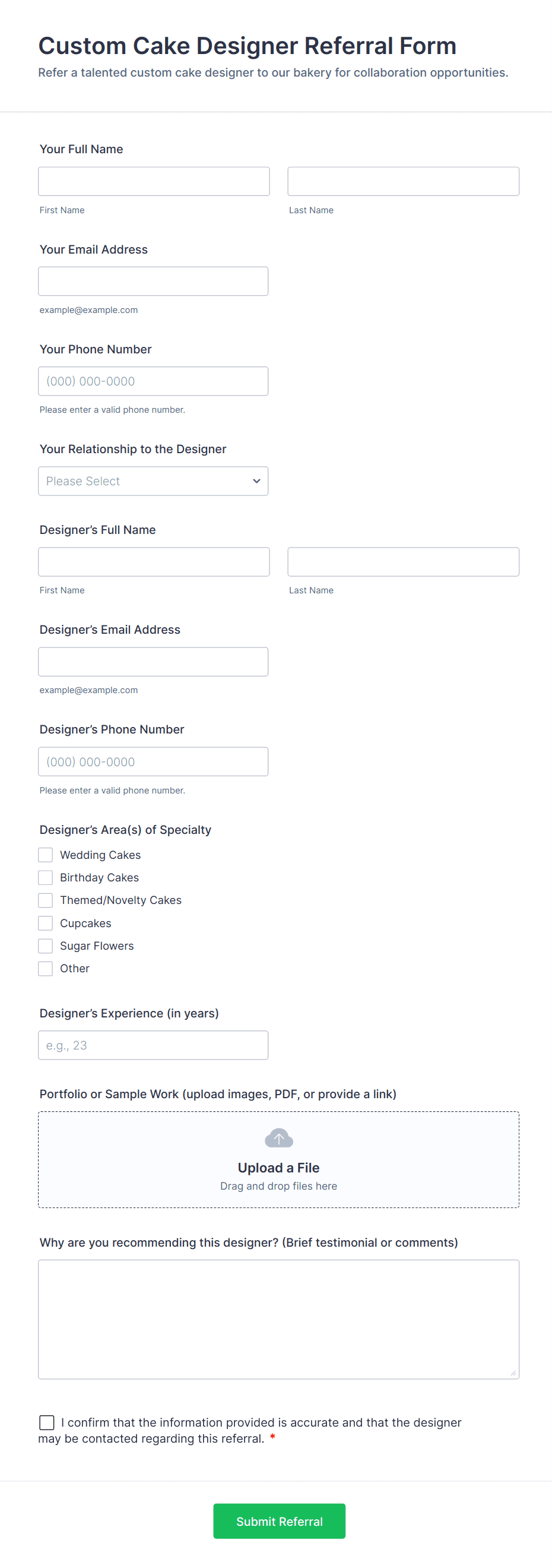Select the Themed/Novelty Cakes checkbox
Image resolution: width=552 pixels, height=1568 pixels.
(46, 900)
